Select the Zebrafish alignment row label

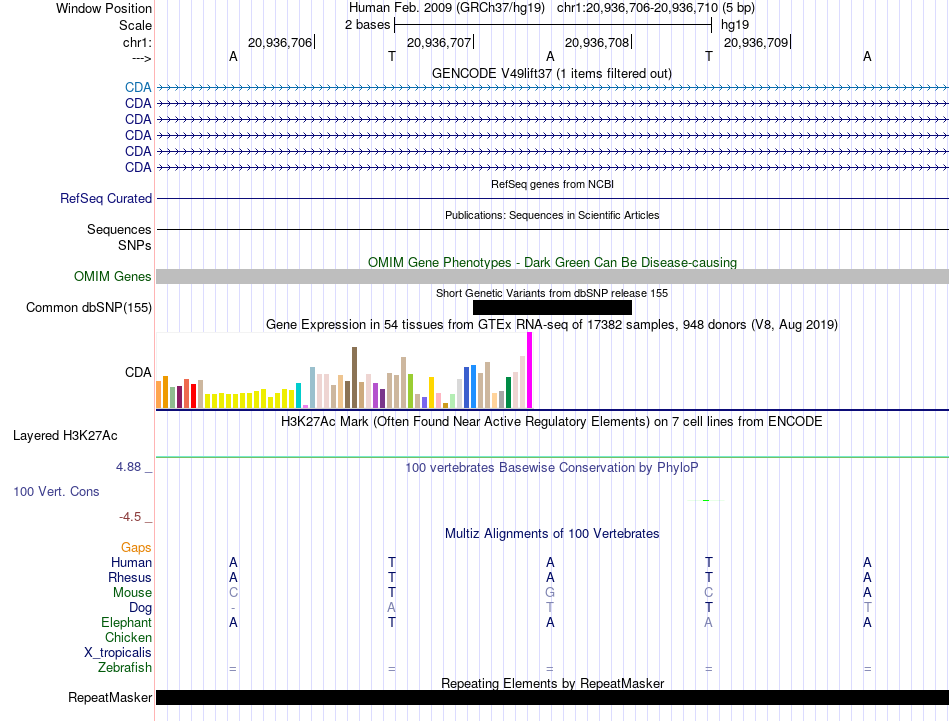click(x=125, y=667)
